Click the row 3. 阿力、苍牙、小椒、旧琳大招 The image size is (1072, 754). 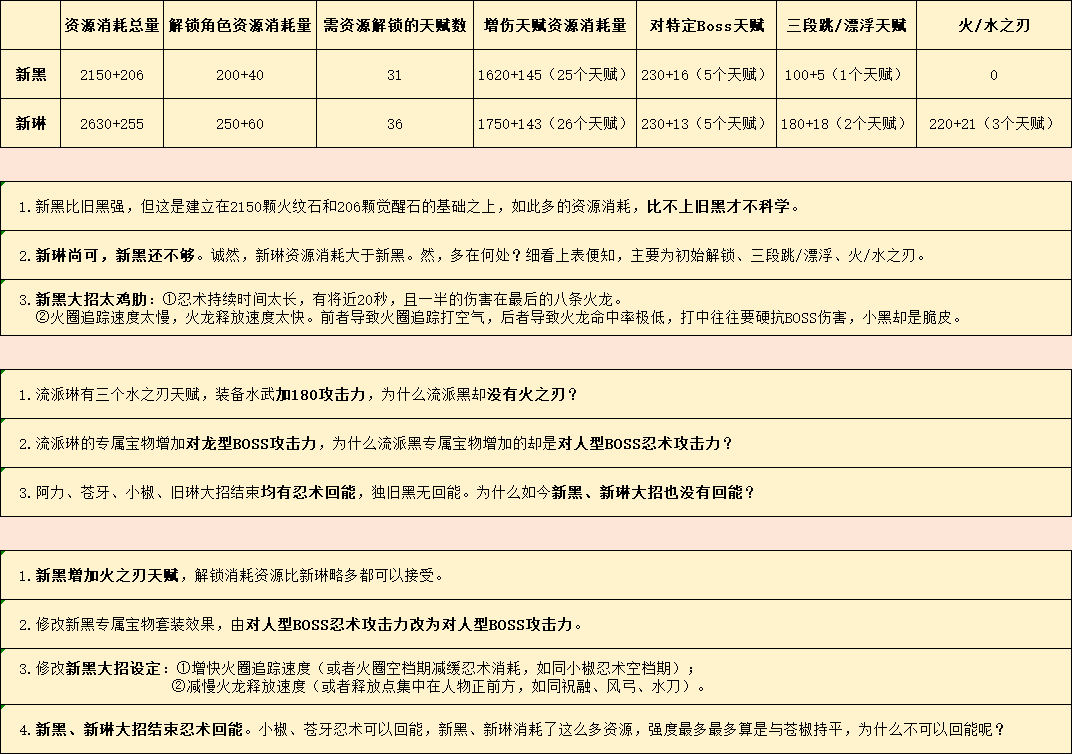pyautogui.click(x=536, y=492)
